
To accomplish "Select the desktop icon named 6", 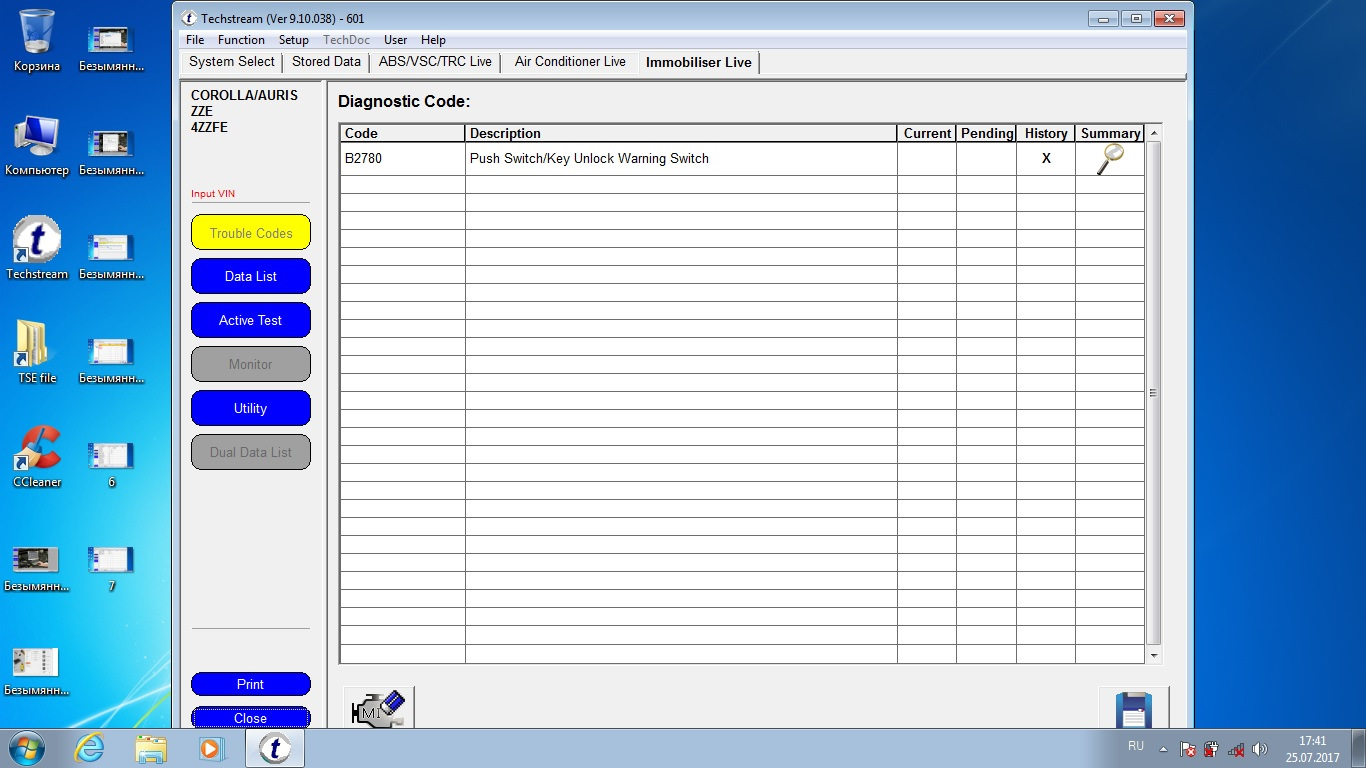I will tap(111, 466).
